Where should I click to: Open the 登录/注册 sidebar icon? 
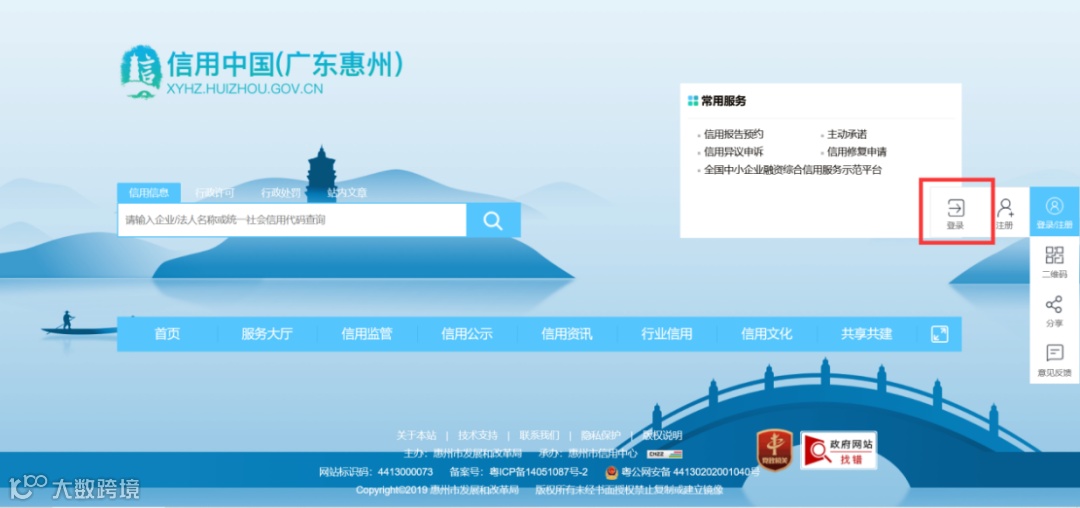[x=1055, y=213]
